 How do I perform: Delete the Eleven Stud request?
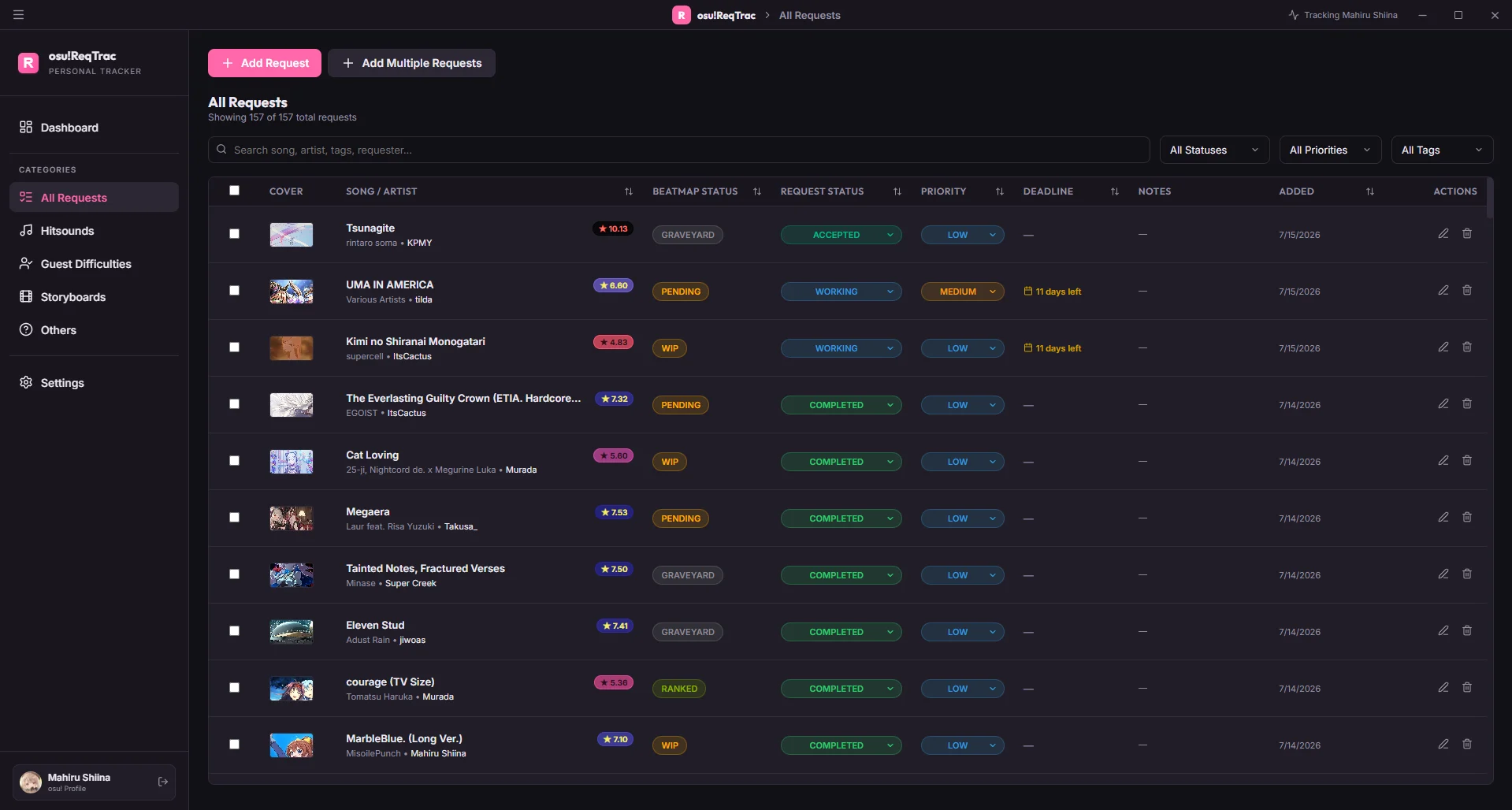click(1467, 631)
